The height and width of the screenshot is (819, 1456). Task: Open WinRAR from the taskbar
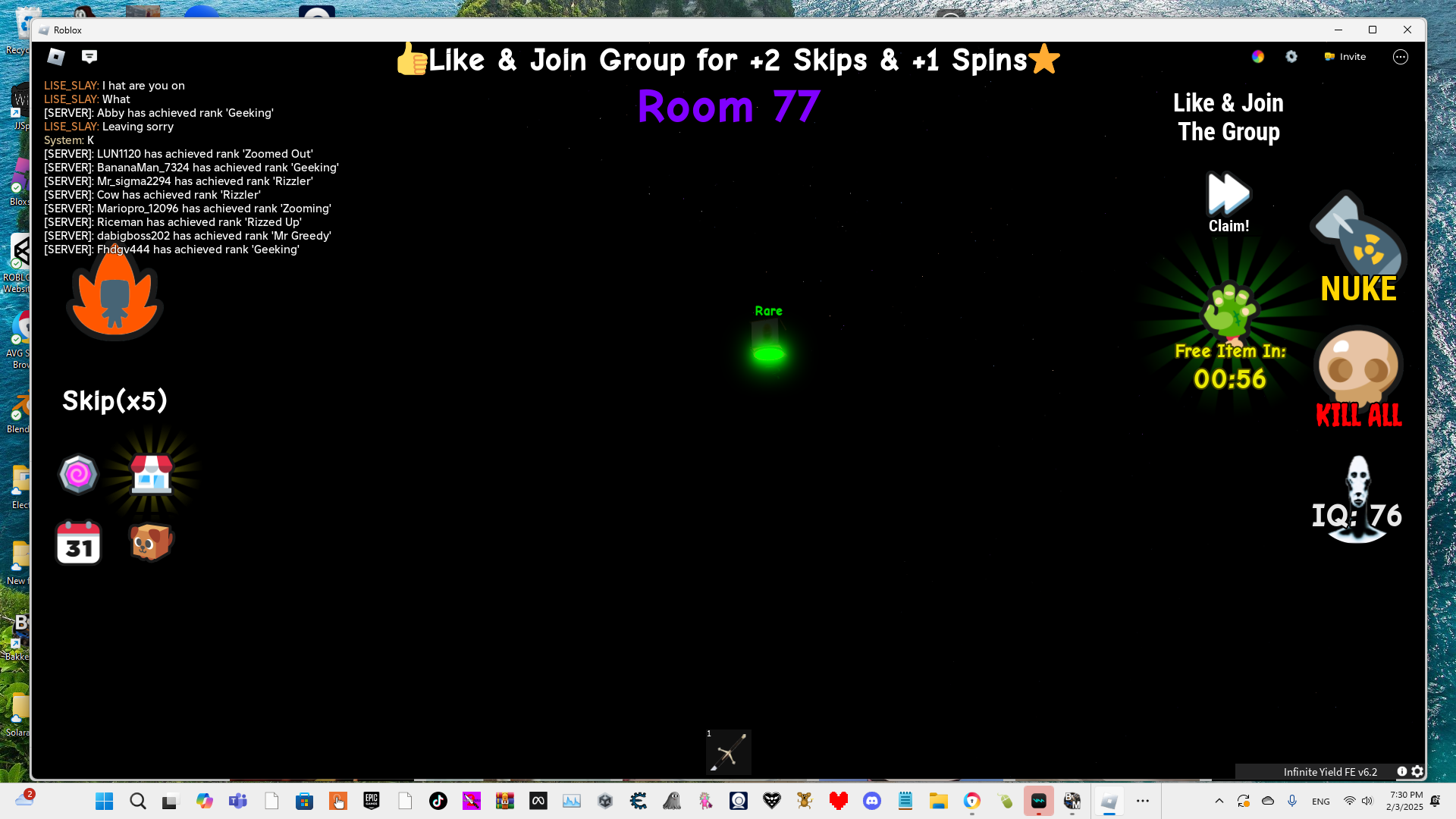click(504, 801)
